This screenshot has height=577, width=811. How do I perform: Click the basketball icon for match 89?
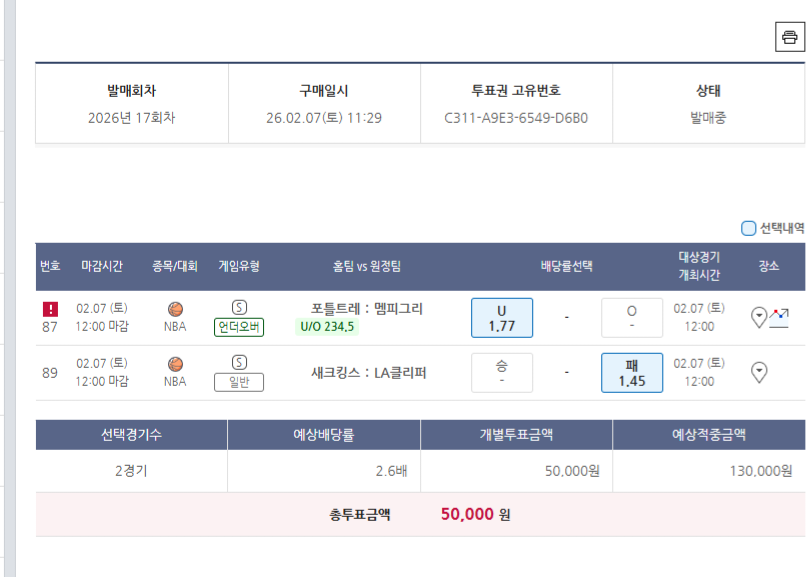point(175,364)
